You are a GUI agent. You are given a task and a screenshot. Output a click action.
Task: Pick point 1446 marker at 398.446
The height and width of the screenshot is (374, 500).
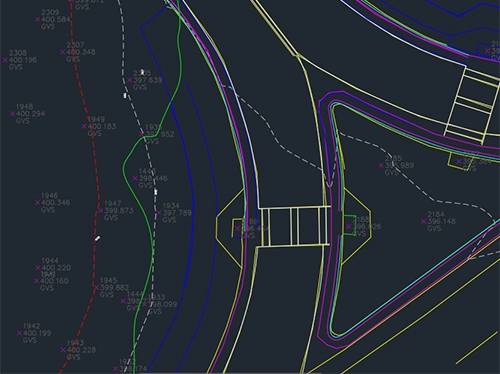pyautogui.click(x=135, y=178)
